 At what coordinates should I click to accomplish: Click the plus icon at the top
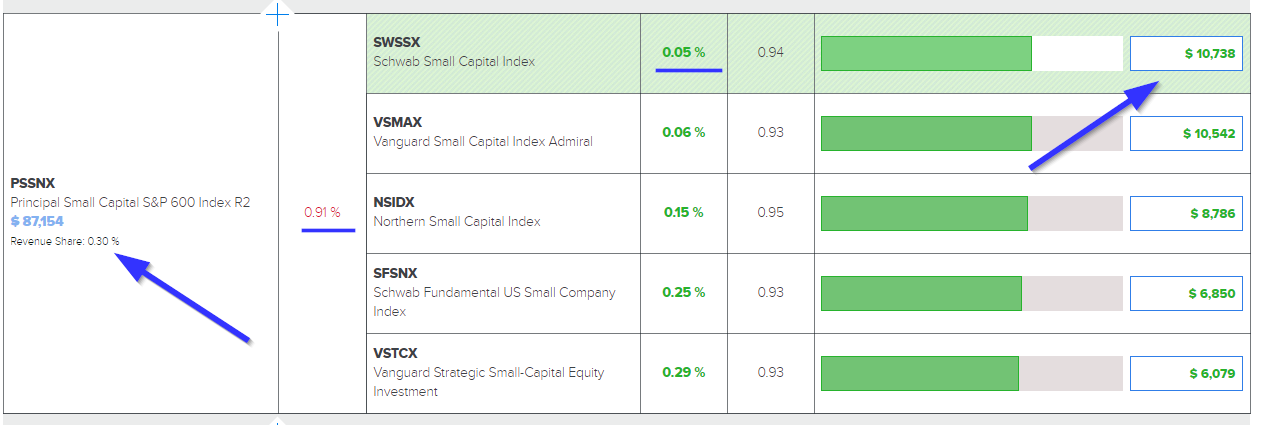(x=278, y=13)
